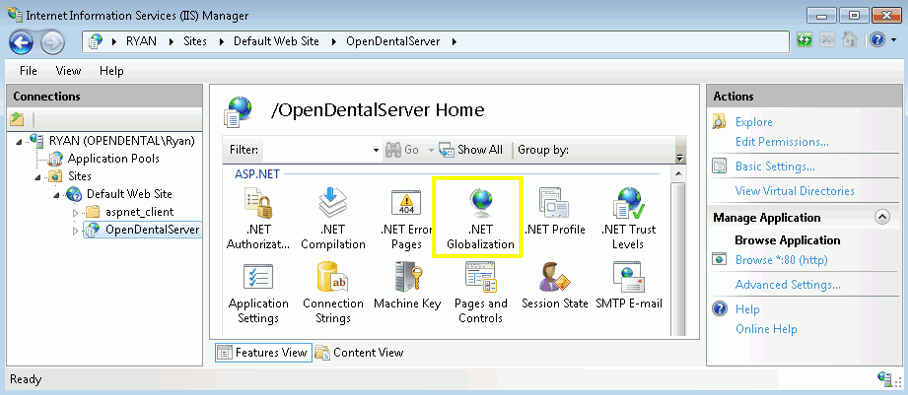Open the SMTP E-mail feature
The height and width of the screenshot is (395, 908).
click(x=629, y=286)
